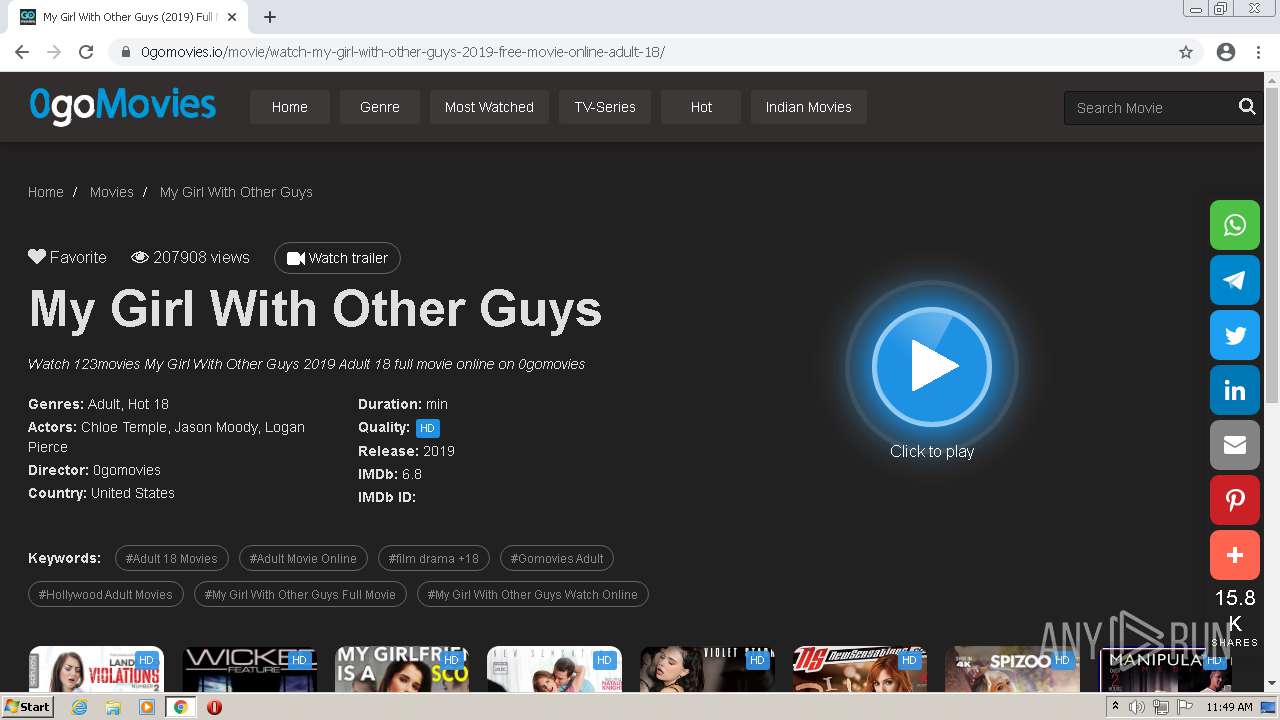Select the #film drama +18 tag
The height and width of the screenshot is (720, 1280).
[434, 558]
